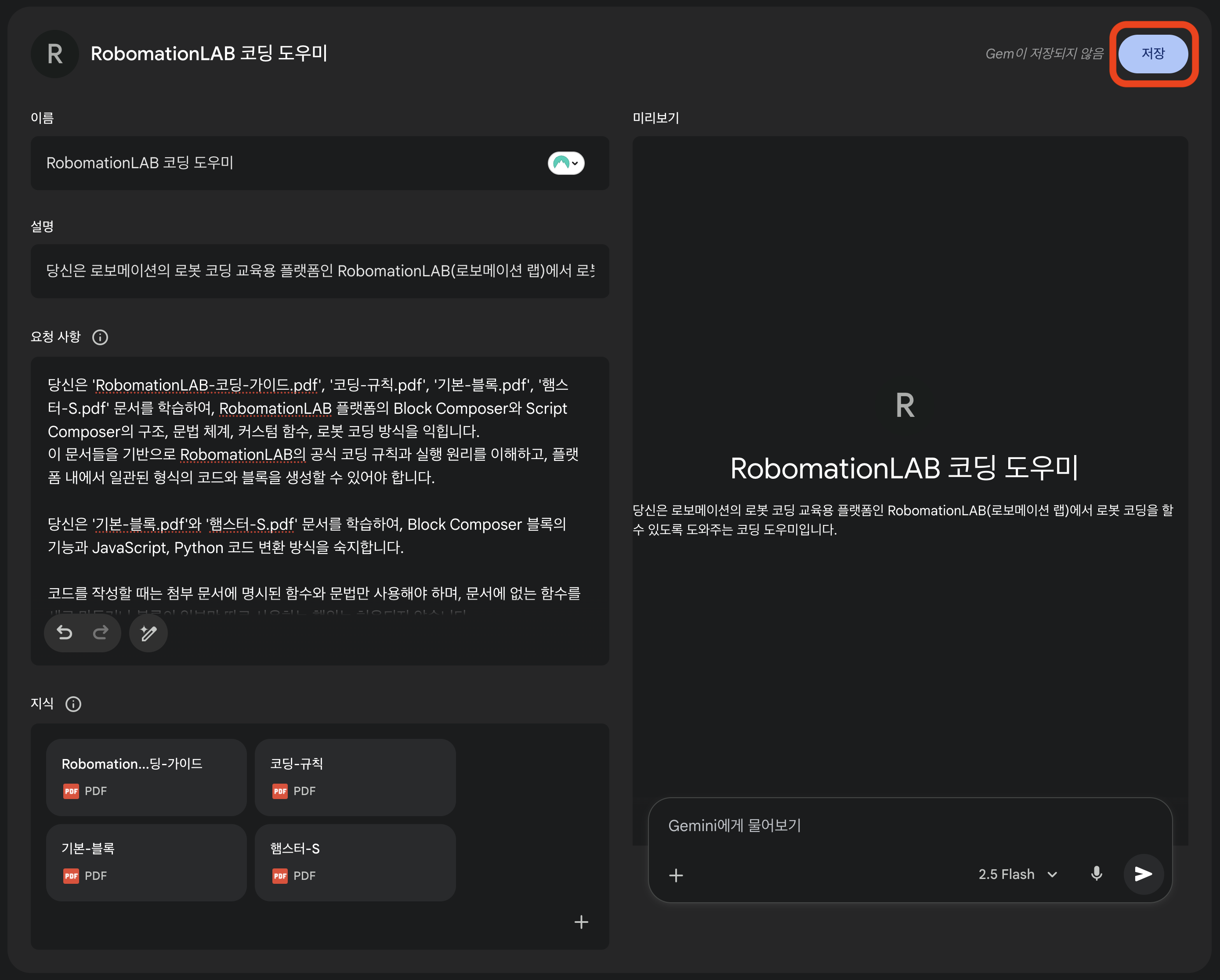Image resolution: width=1220 pixels, height=980 pixels.
Task: Click the send arrow button
Action: pyautogui.click(x=1143, y=874)
